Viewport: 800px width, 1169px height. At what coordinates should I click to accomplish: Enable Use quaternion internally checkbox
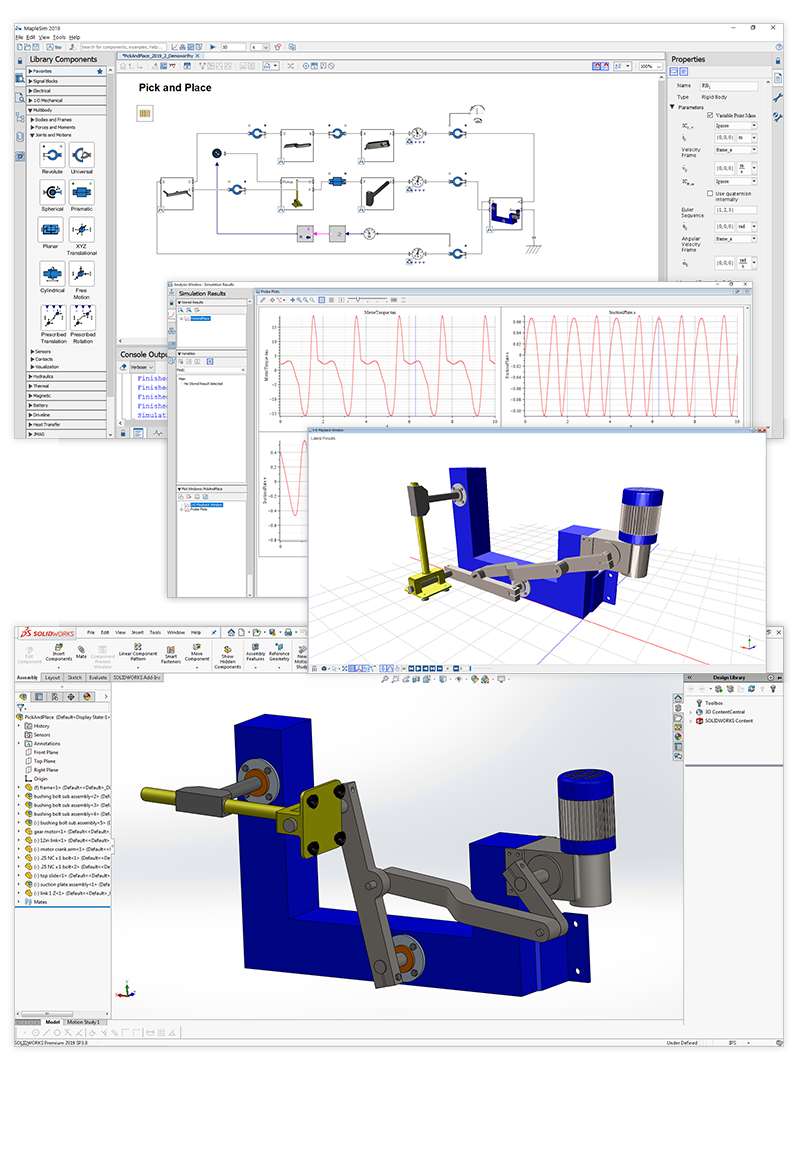pyautogui.click(x=710, y=193)
